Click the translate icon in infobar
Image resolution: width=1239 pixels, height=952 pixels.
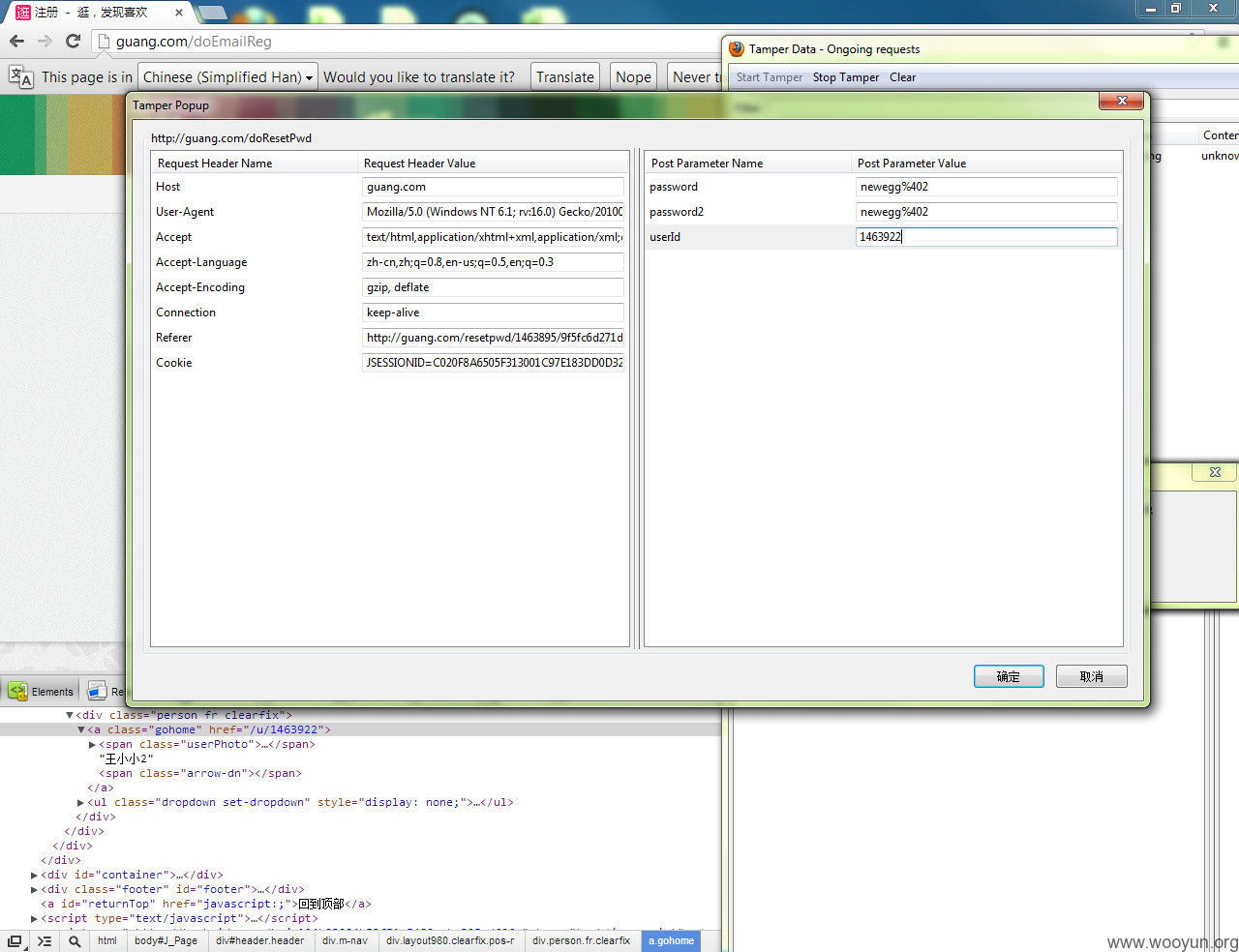[20, 76]
